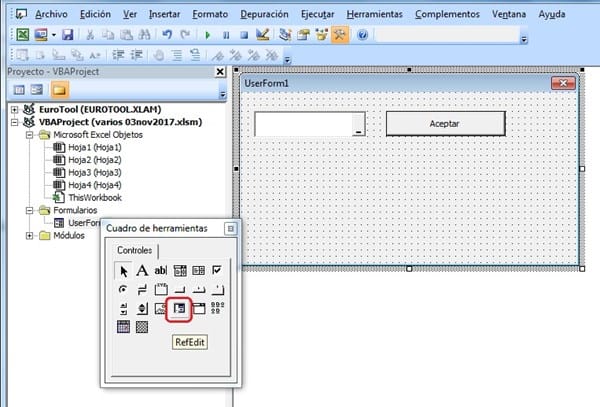Open the Herramientas menu
Screen dimensions: 600x407
[375, 15]
